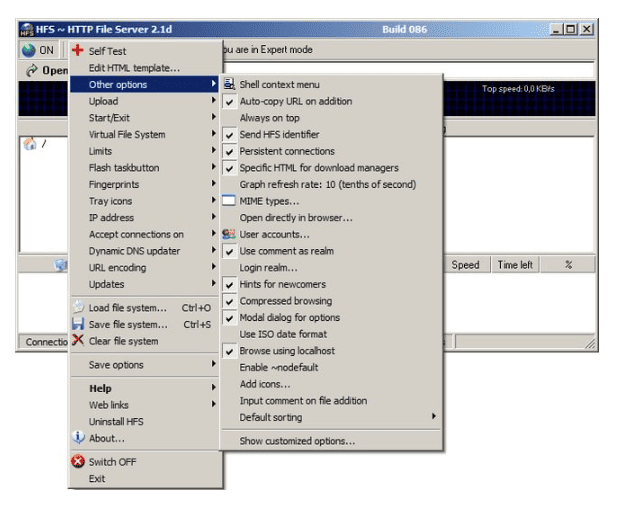This screenshot has height=507, width=617.
Task: Click the red X Clear file system icon
Action: (x=78, y=340)
